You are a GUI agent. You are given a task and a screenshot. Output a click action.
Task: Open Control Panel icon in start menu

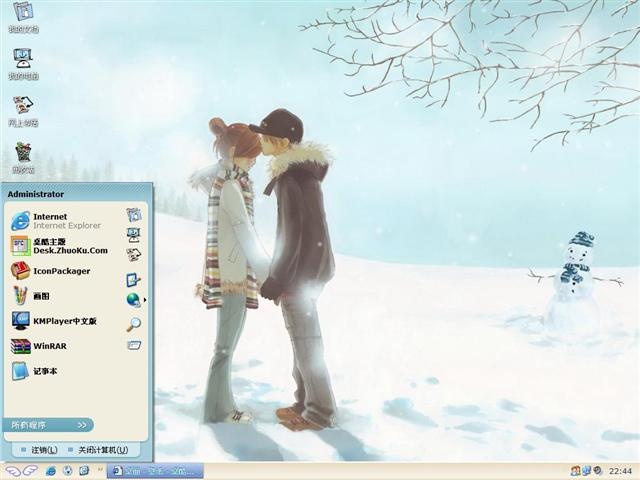point(133,280)
